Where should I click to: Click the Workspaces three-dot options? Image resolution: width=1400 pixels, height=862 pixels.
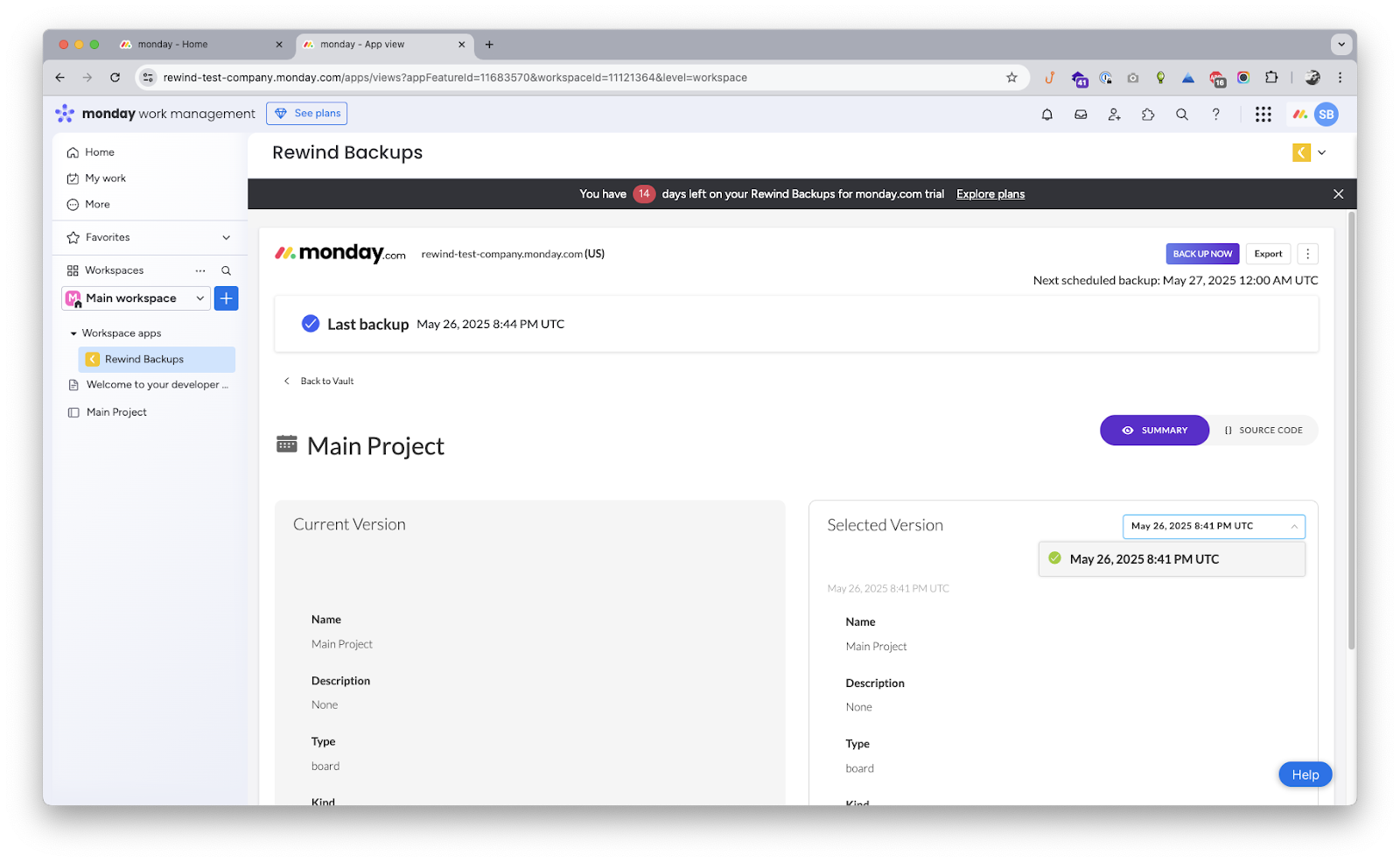(200, 270)
